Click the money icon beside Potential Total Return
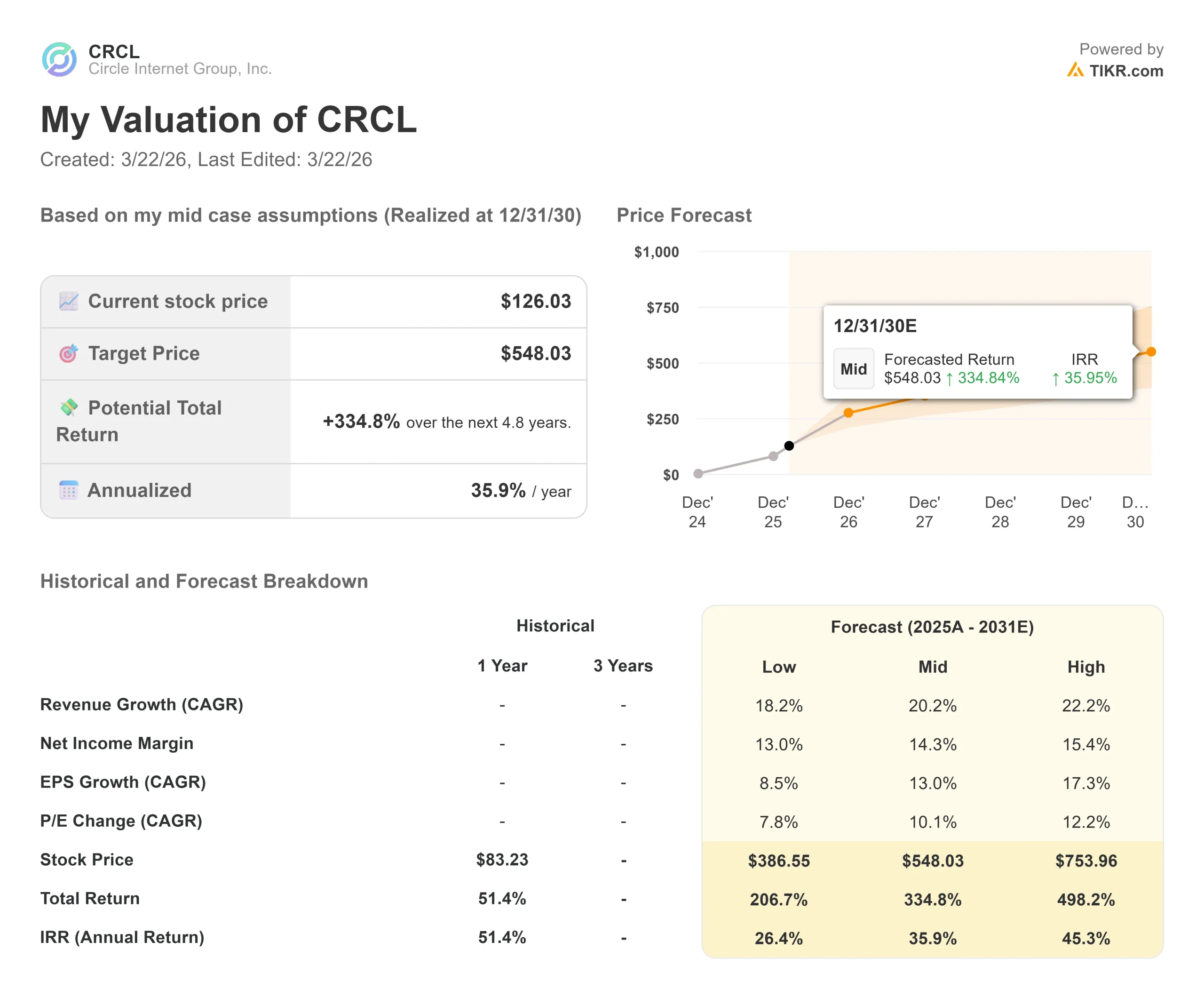 69,407
